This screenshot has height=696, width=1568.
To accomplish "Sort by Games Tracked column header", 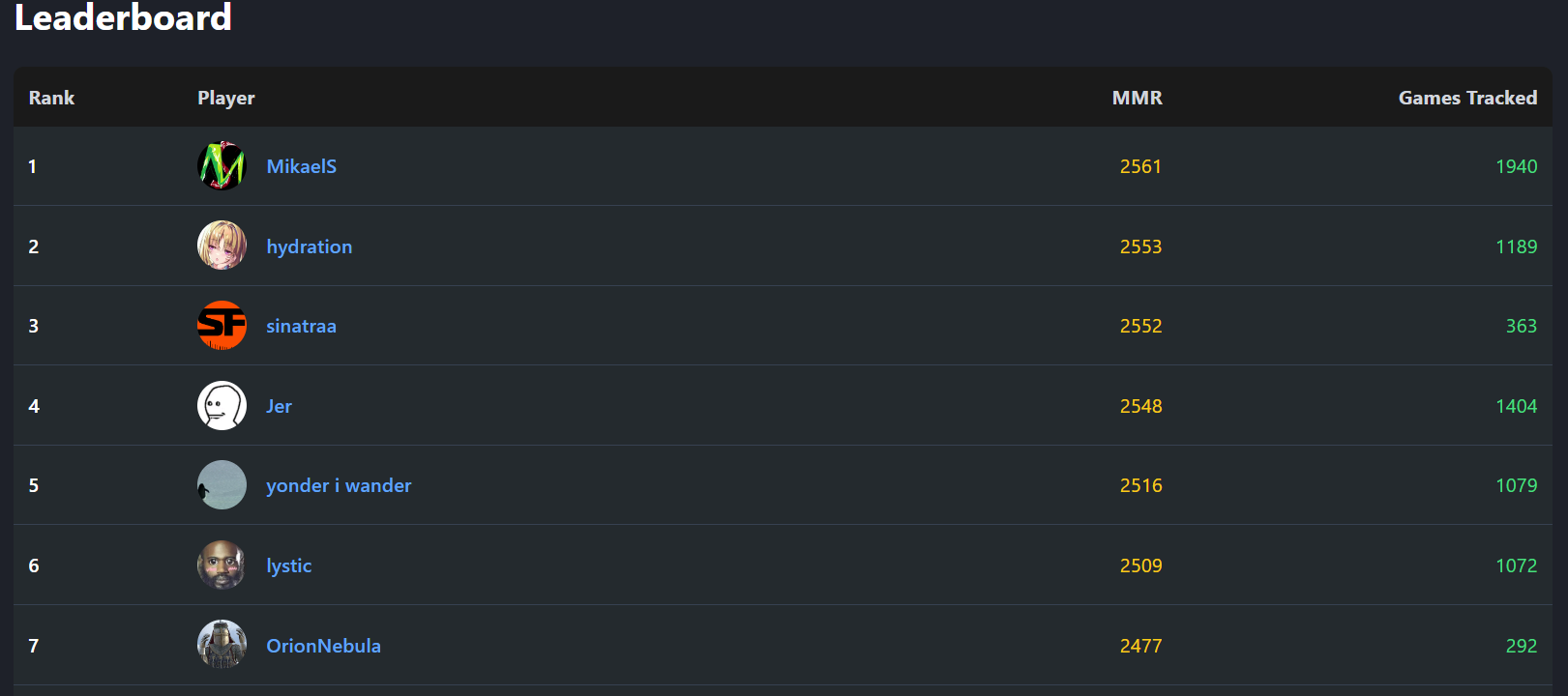I will 1467,98.
